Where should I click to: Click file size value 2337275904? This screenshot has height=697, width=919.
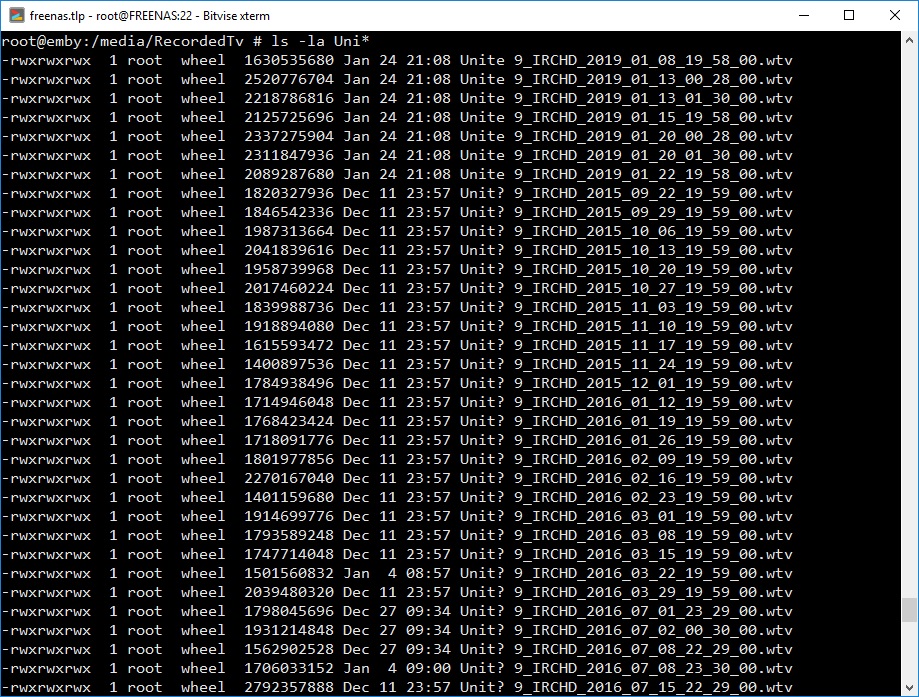pyautogui.click(x=289, y=136)
